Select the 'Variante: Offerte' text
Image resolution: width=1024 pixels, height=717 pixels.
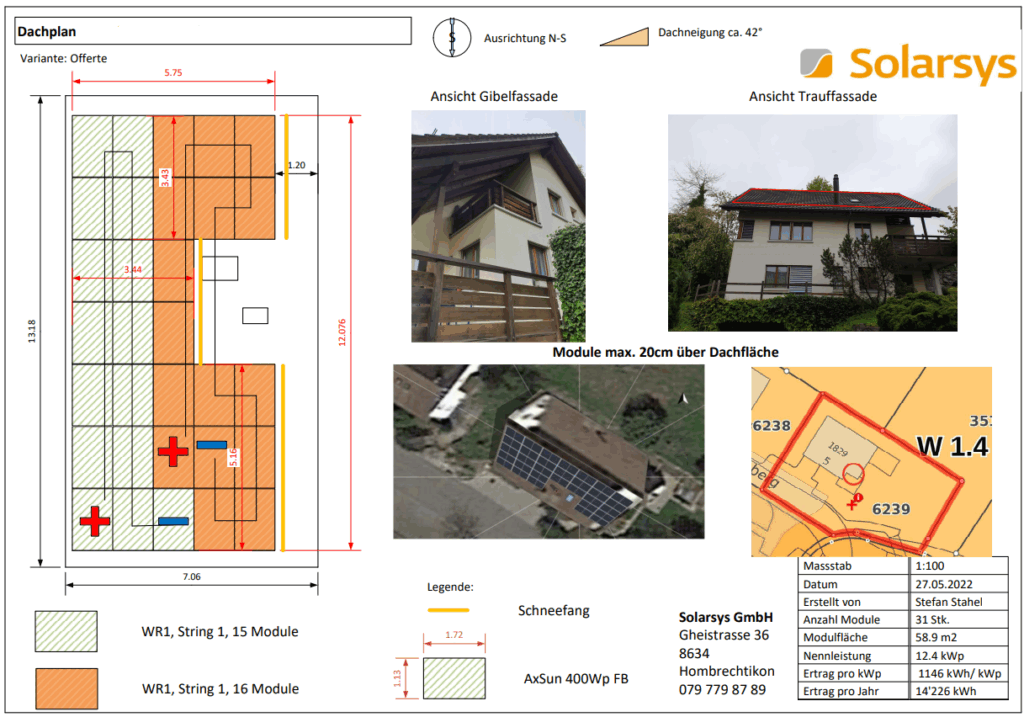63,58
